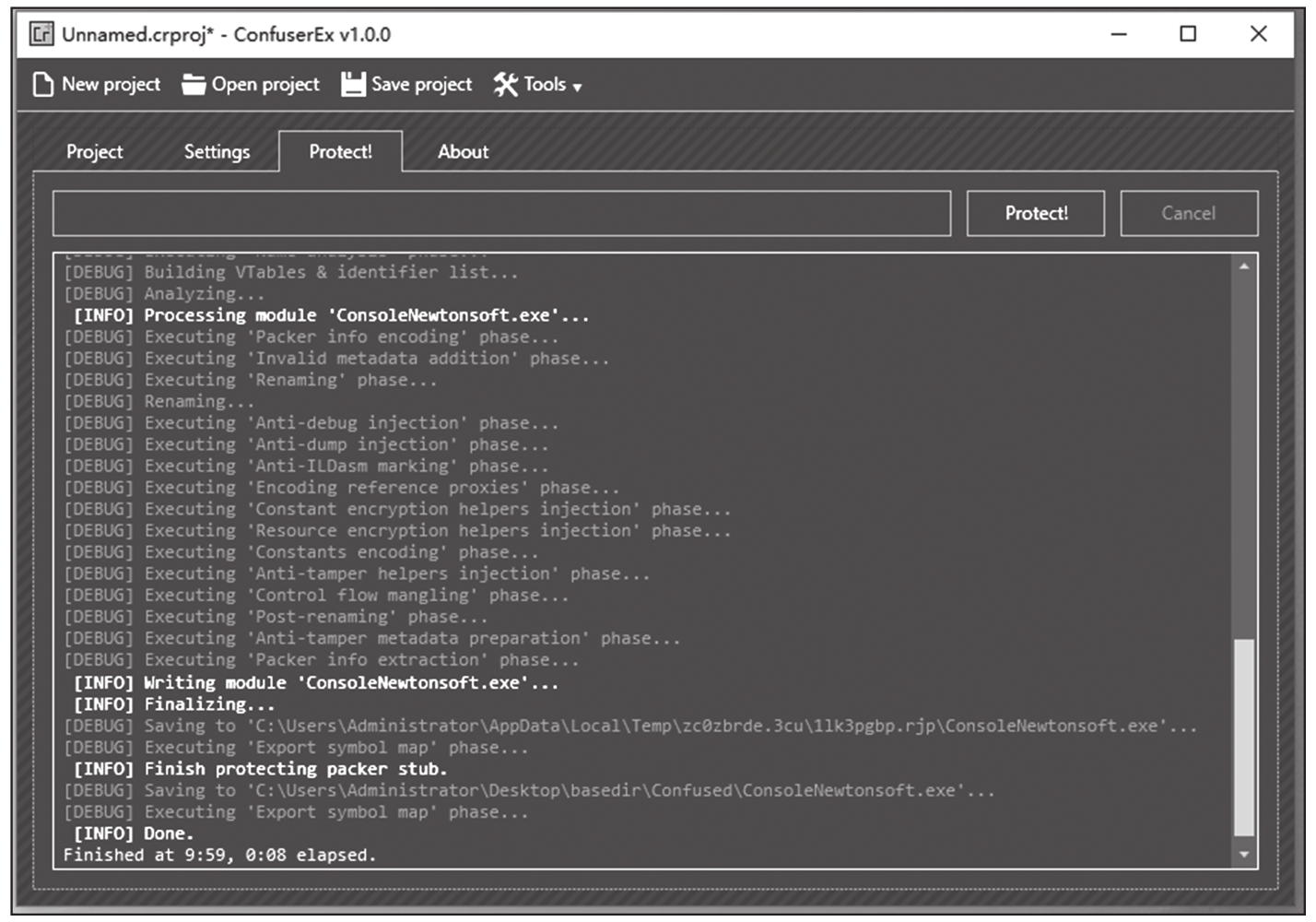Click the log scrollbar up arrow
This screenshot has height=922, width=1316.
[x=1244, y=266]
